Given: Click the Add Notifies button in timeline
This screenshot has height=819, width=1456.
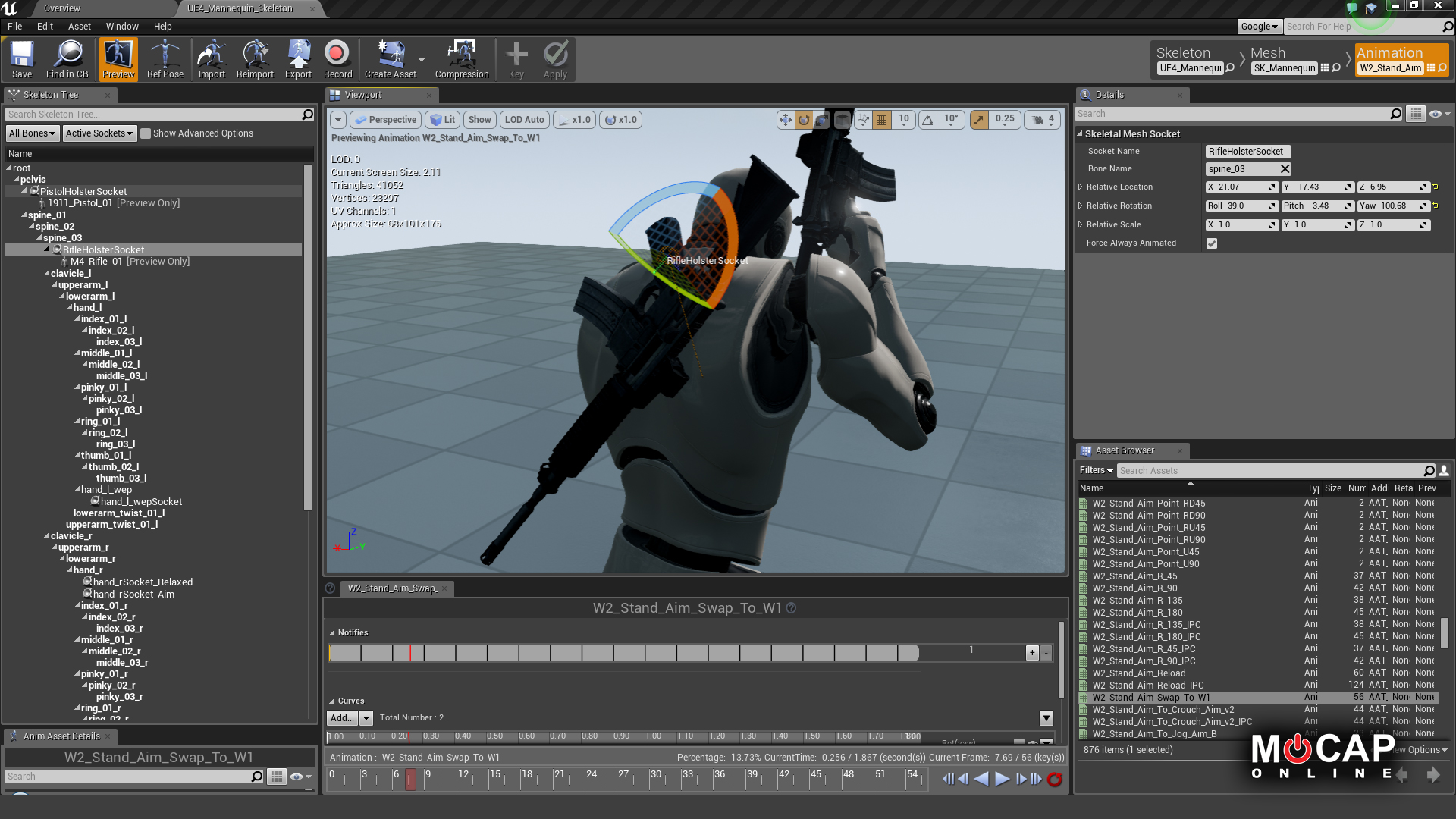Looking at the screenshot, I should pos(1032,652).
